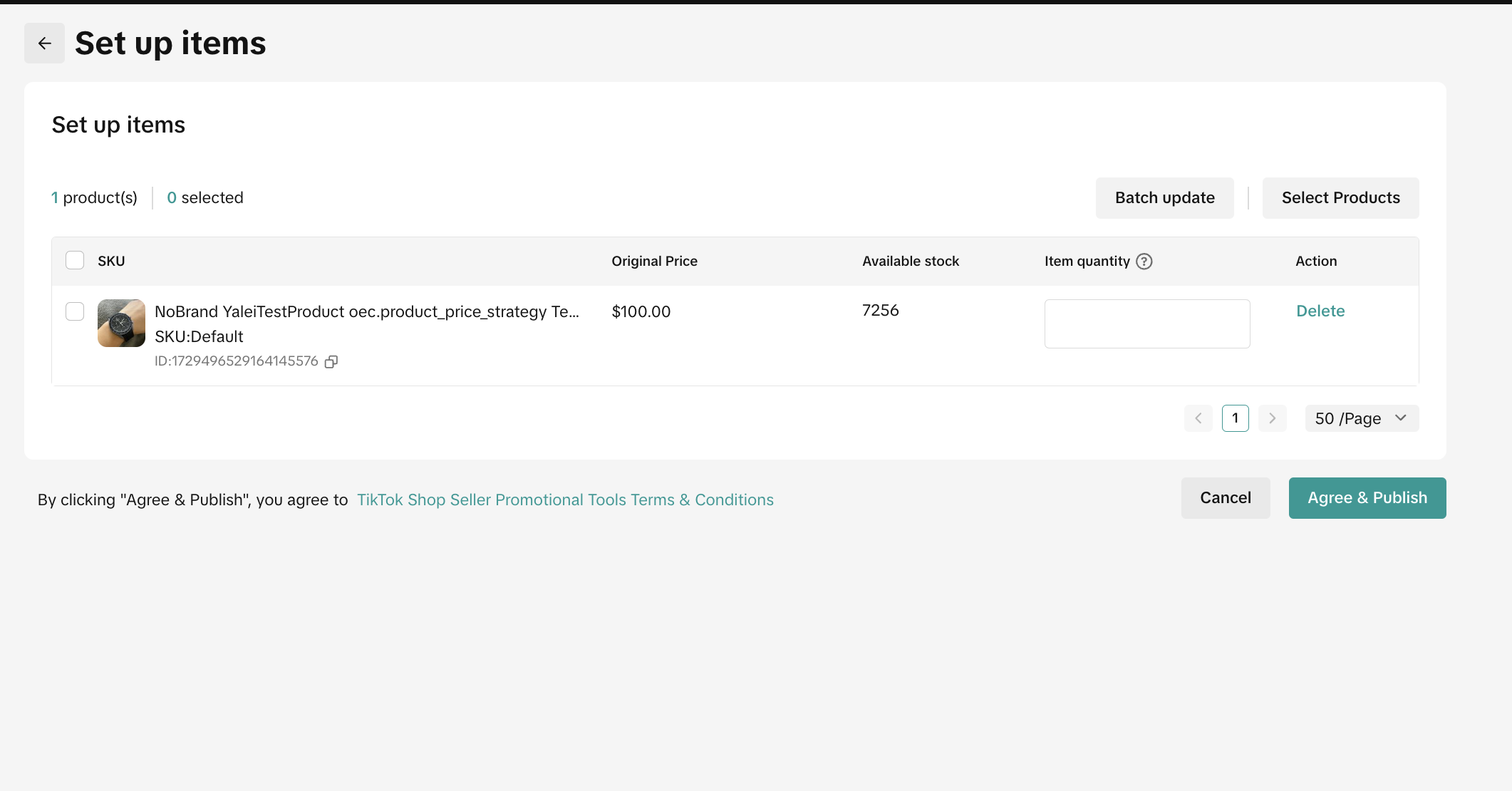Click Agree & Publish

point(1367,497)
